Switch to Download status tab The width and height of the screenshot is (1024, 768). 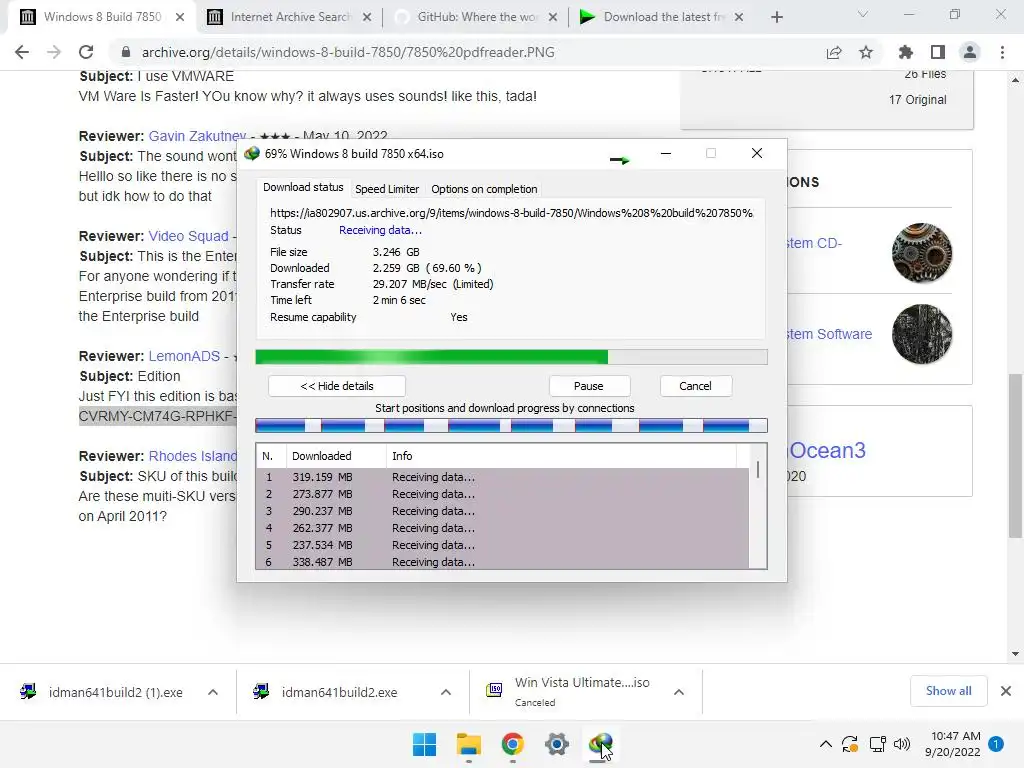(x=303, y=187)
